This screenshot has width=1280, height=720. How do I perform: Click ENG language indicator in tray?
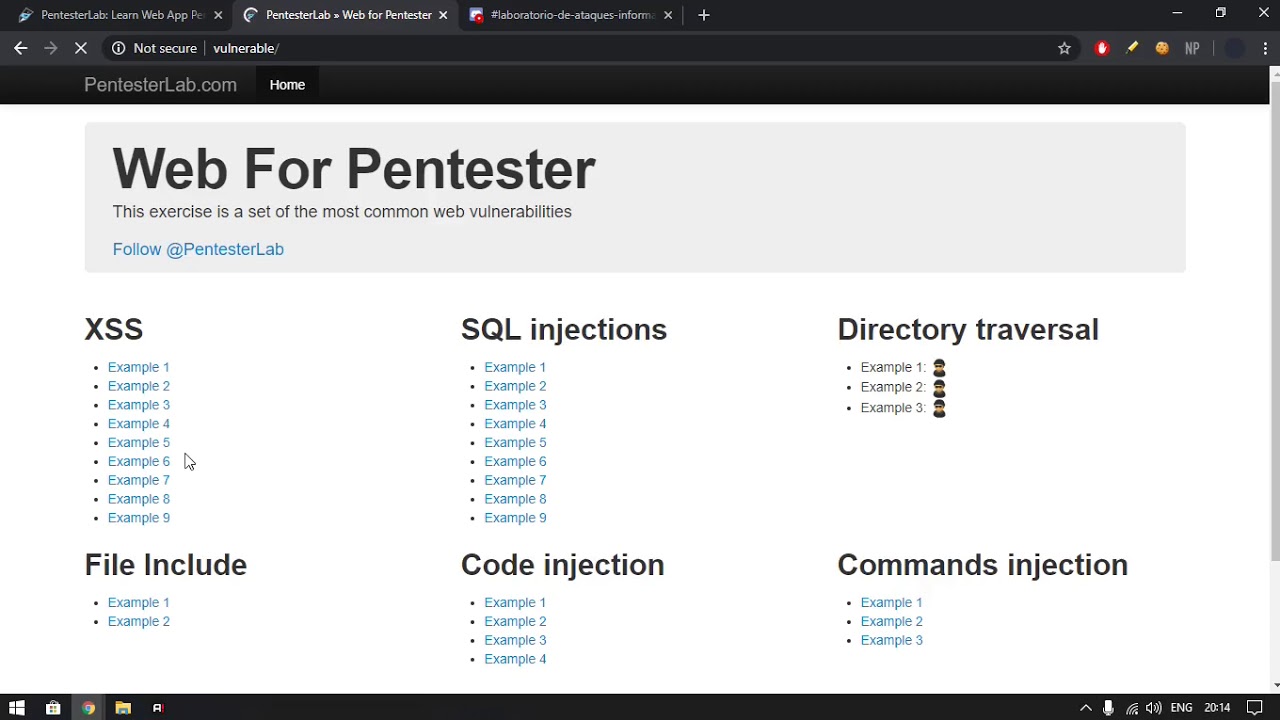1181,708
